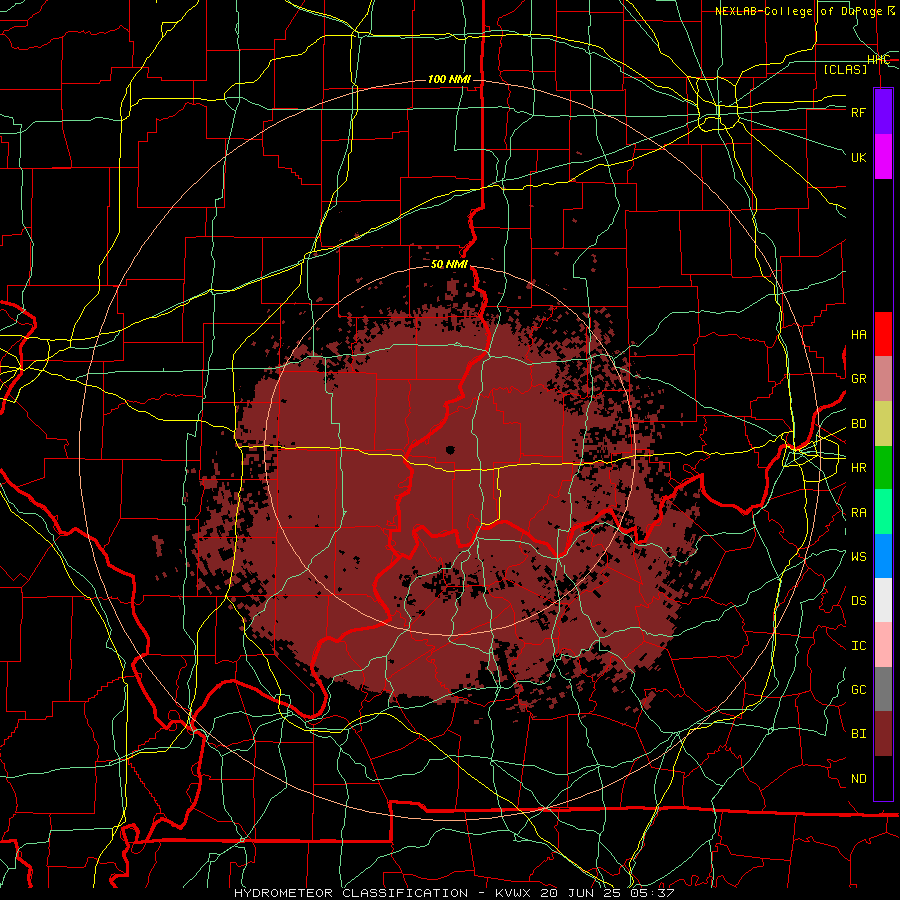Select the olive-yellow BD legend swatch

[883, 424]
